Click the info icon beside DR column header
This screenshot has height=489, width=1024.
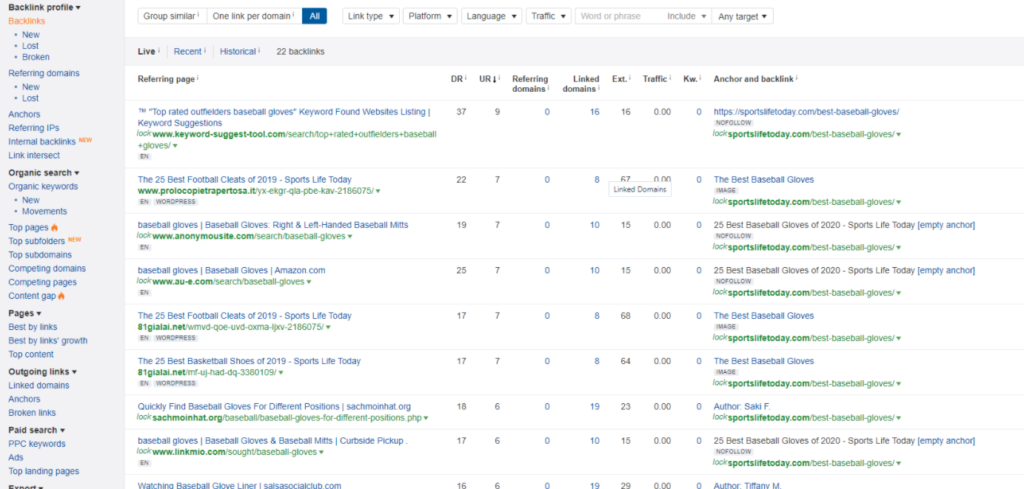point(466,78)
